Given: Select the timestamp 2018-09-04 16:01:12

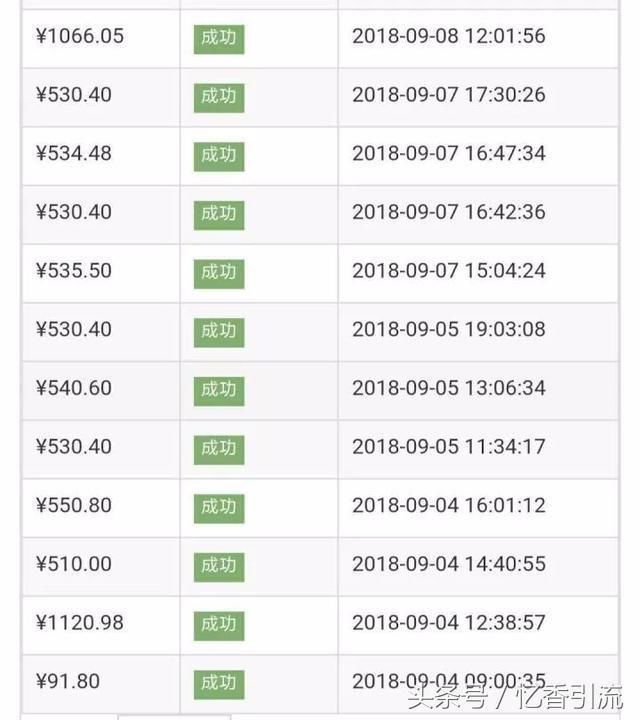Looking at the screenshot, I should click(449, 505).
